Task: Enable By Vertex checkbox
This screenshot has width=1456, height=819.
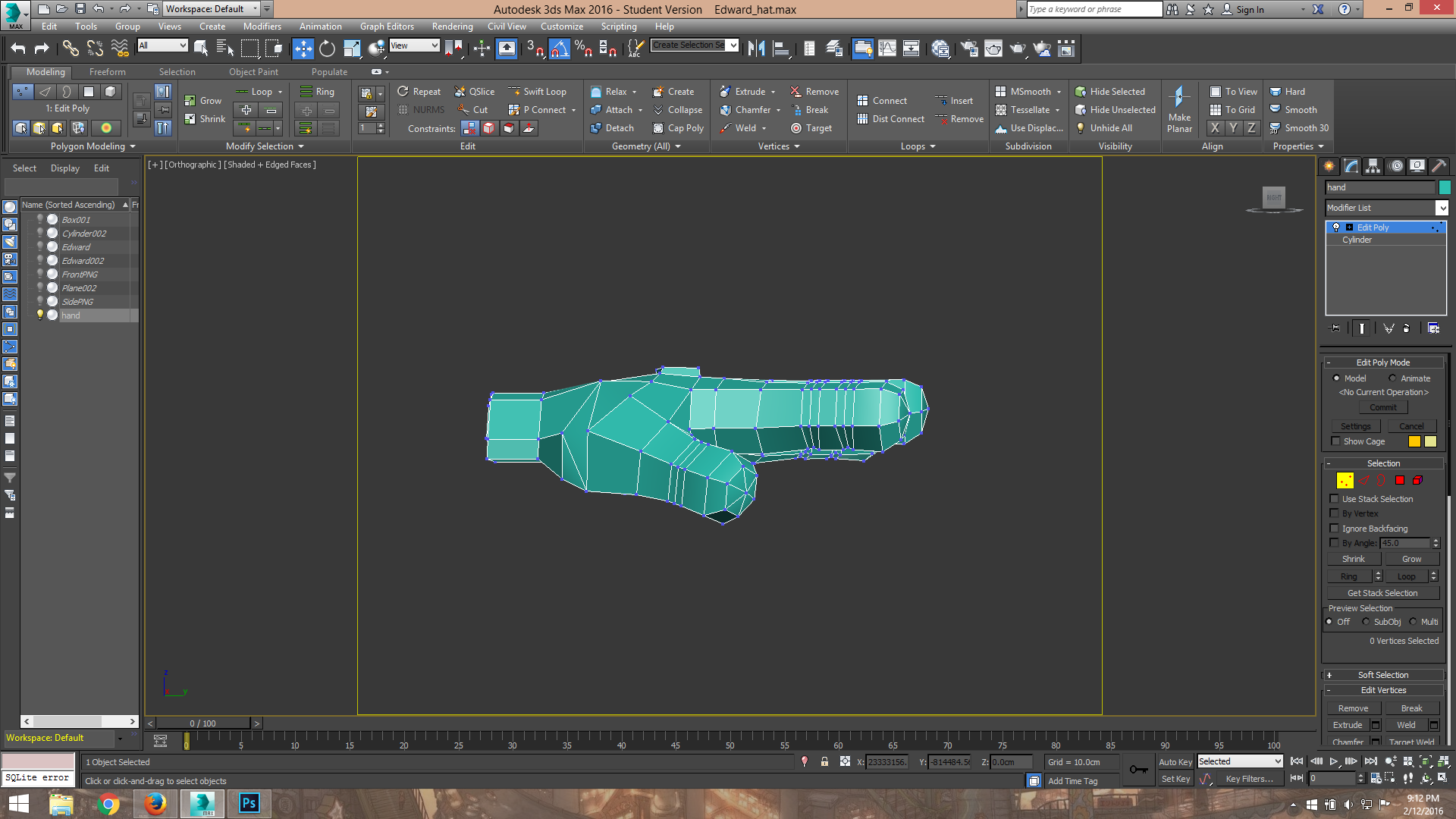Action: click(1334, 513)
